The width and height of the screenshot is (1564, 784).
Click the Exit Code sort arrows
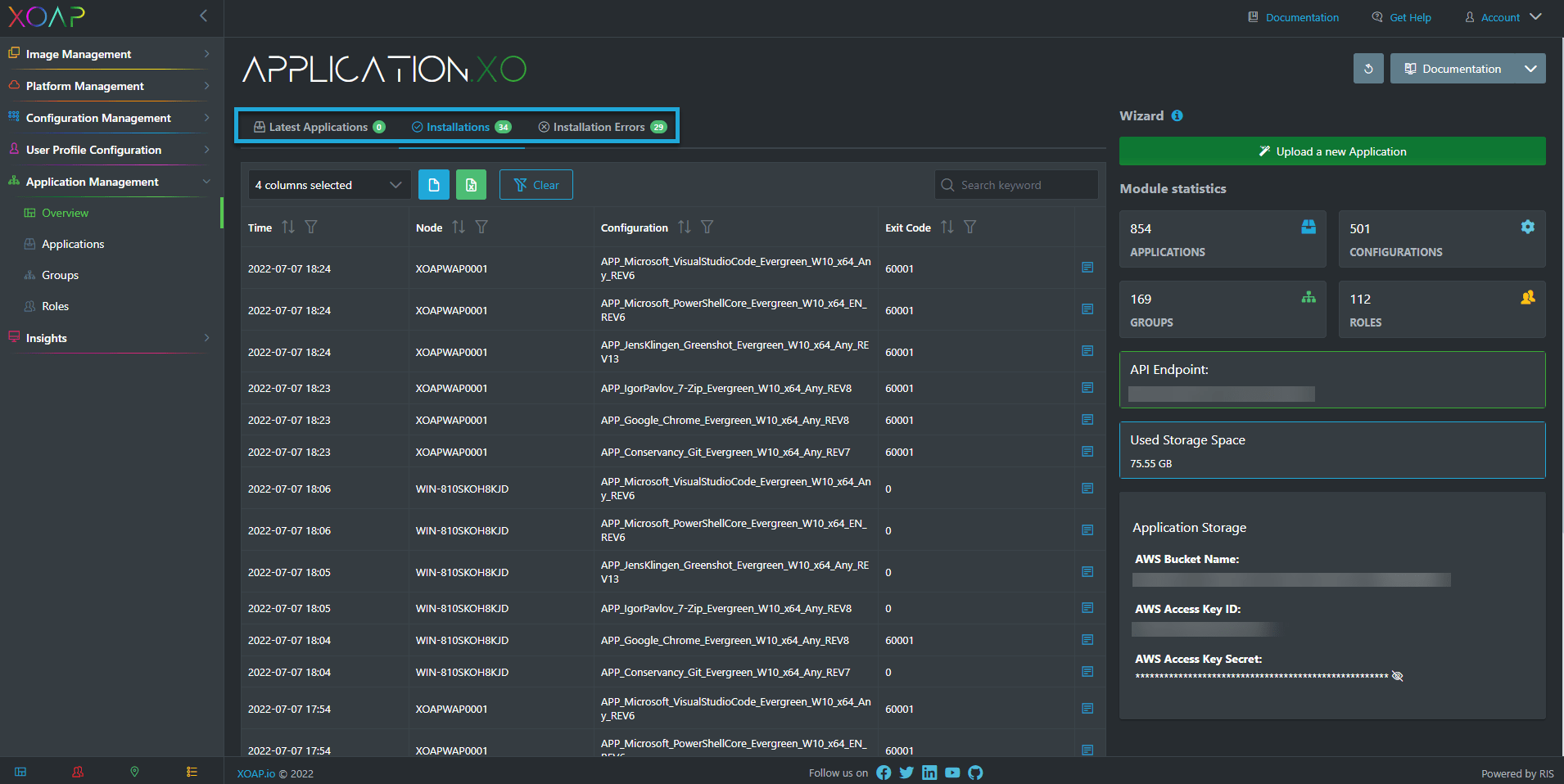click(x=947, y=228)
